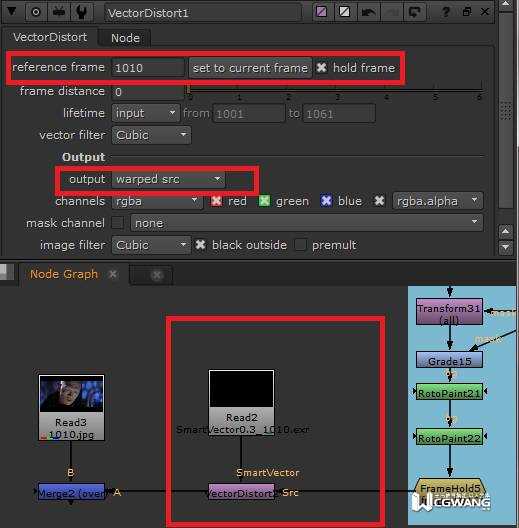
Task: Click the undo arrow icon in properties
Action: (368, 12)
